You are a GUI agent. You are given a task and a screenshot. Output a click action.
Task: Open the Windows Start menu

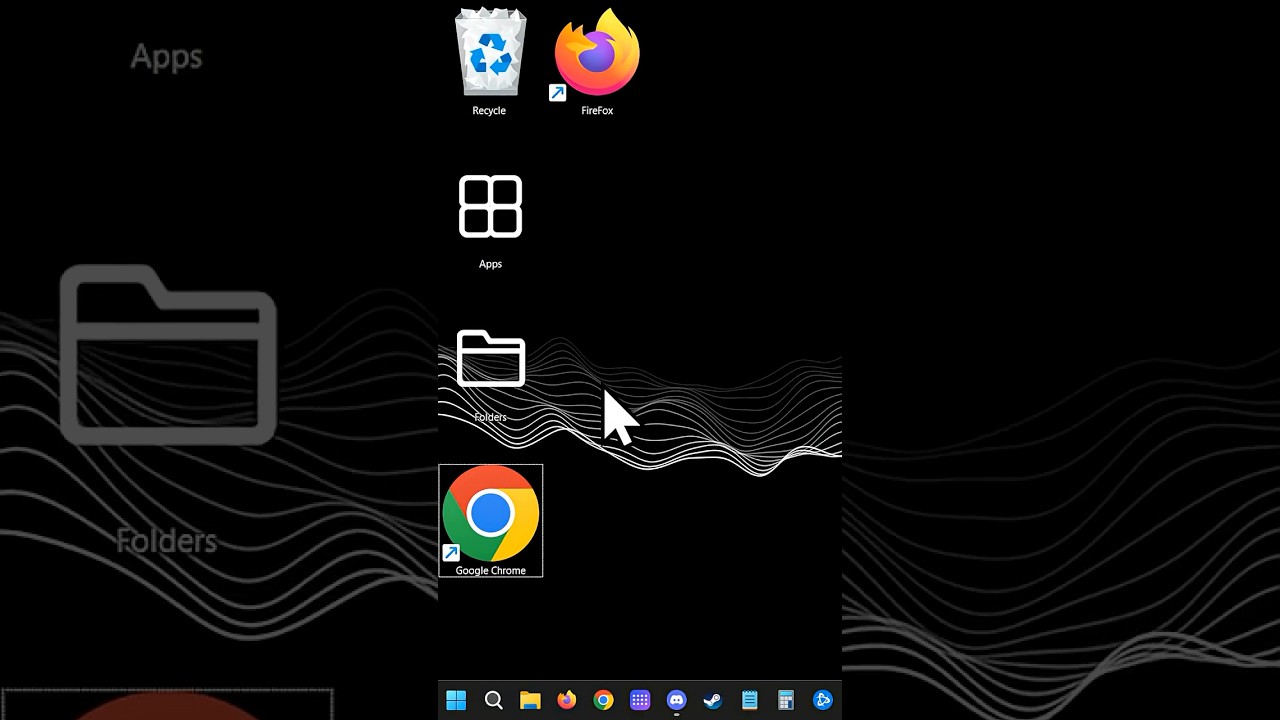pos(456,700)
